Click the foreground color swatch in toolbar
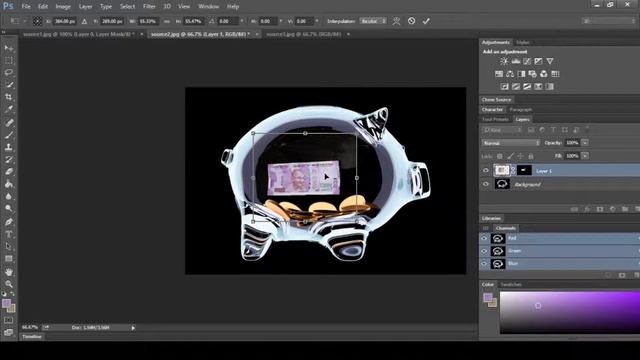Viewport: 640px width, 360px height. click(6, 303)
